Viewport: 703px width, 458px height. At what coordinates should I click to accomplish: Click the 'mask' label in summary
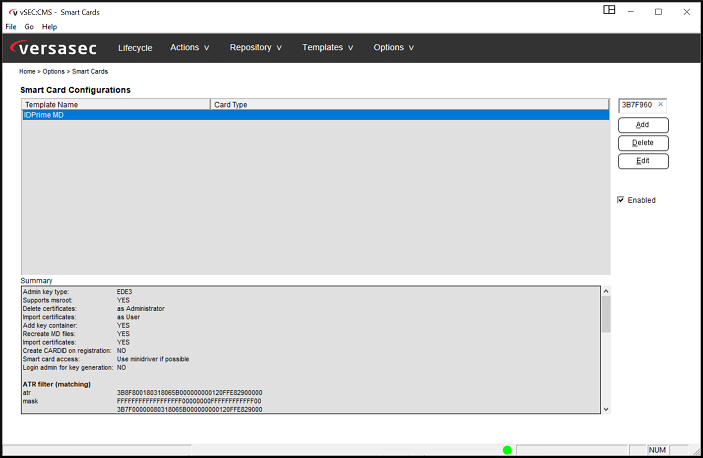[x=30, y=402]
